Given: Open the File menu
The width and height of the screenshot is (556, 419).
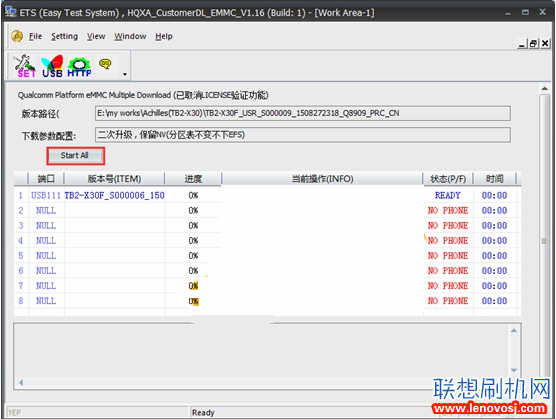Looking at the screenshot, I should point(35,36).
